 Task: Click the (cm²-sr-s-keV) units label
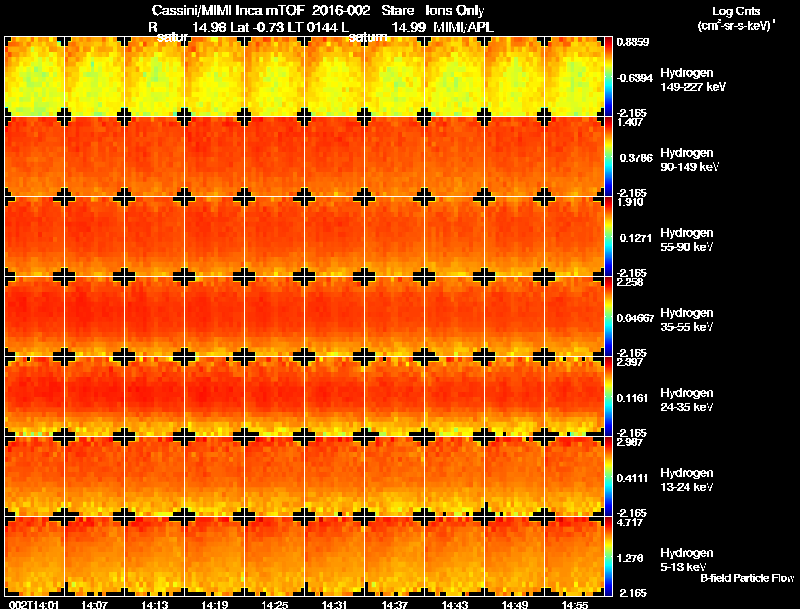click(736, 26)
